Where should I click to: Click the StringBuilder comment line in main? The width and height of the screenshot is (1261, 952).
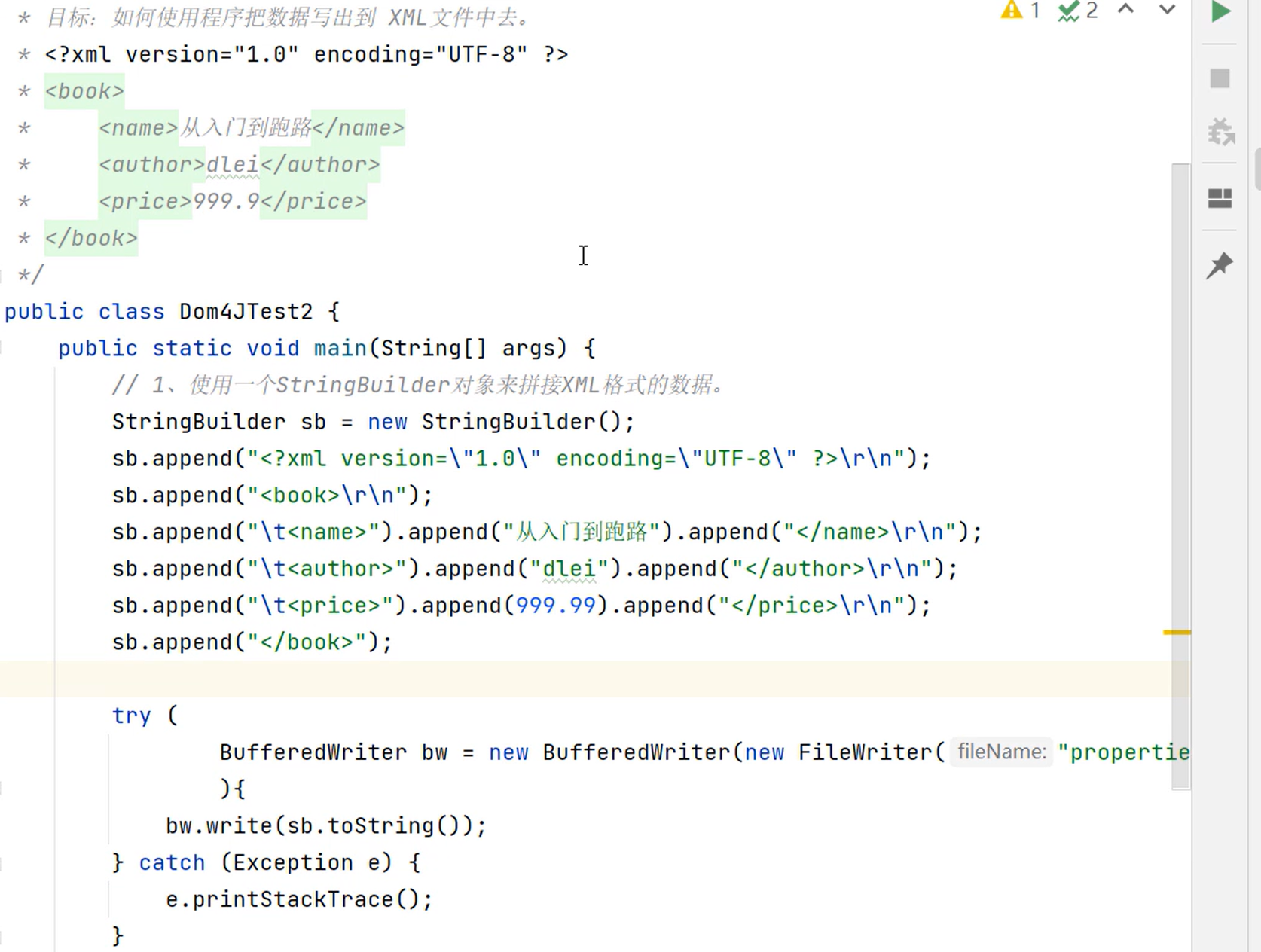418,386
